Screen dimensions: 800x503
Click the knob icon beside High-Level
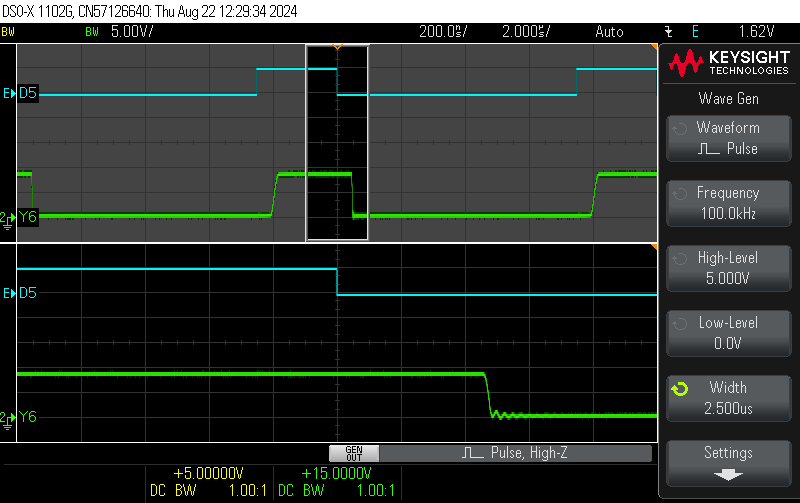(680, 258)
